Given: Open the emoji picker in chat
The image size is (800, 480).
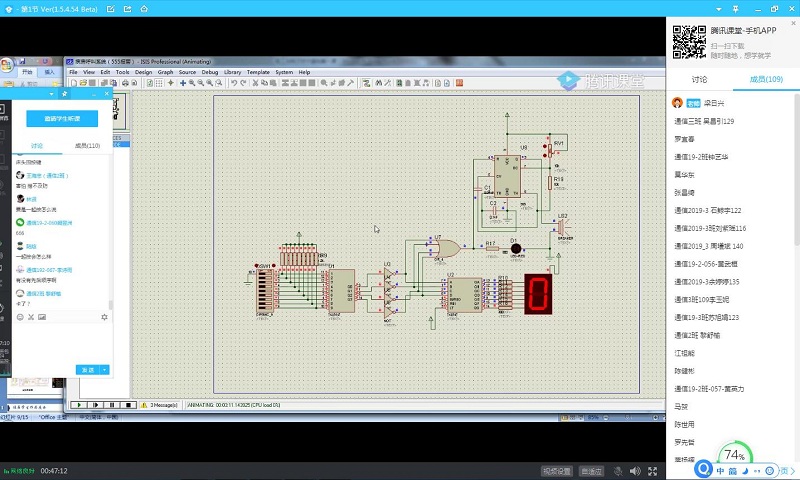Looking at the screenshot, I should pos(19,317).
